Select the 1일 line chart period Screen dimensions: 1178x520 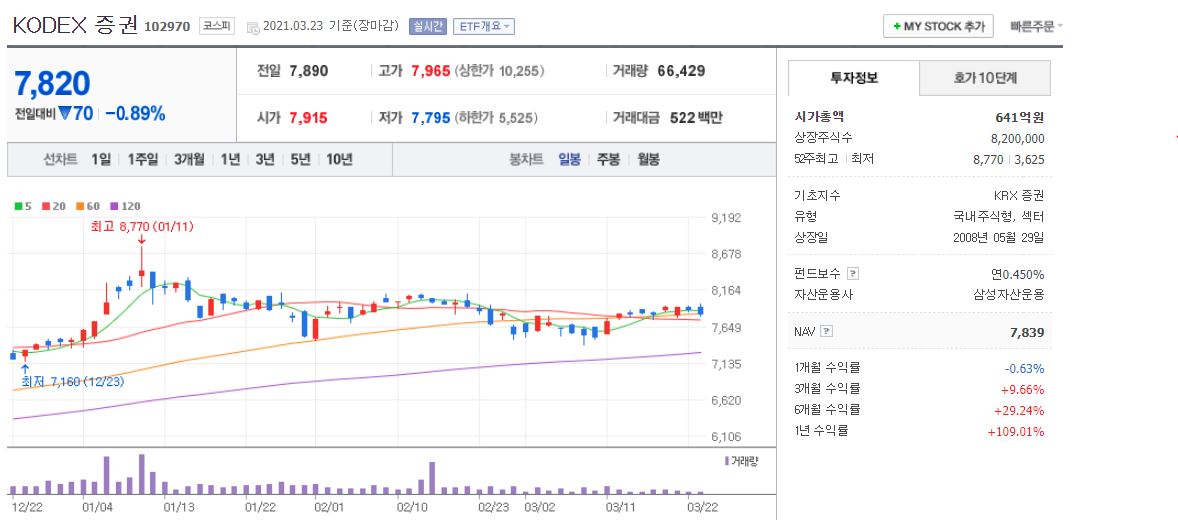[101, 159]
